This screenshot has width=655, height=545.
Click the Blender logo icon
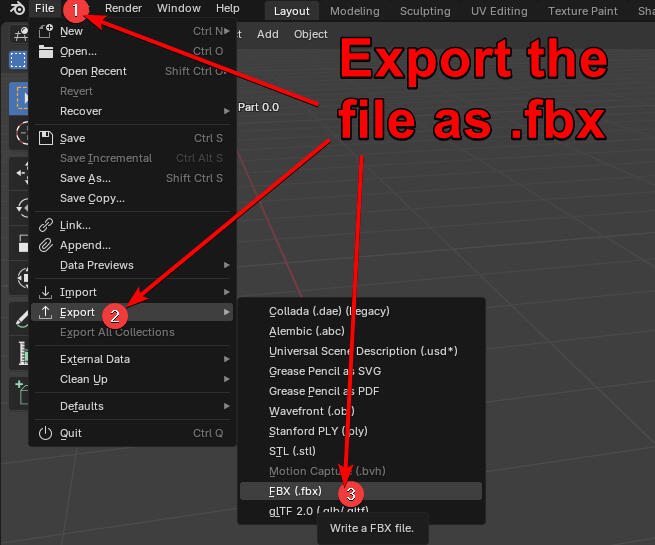coord(17,9)
